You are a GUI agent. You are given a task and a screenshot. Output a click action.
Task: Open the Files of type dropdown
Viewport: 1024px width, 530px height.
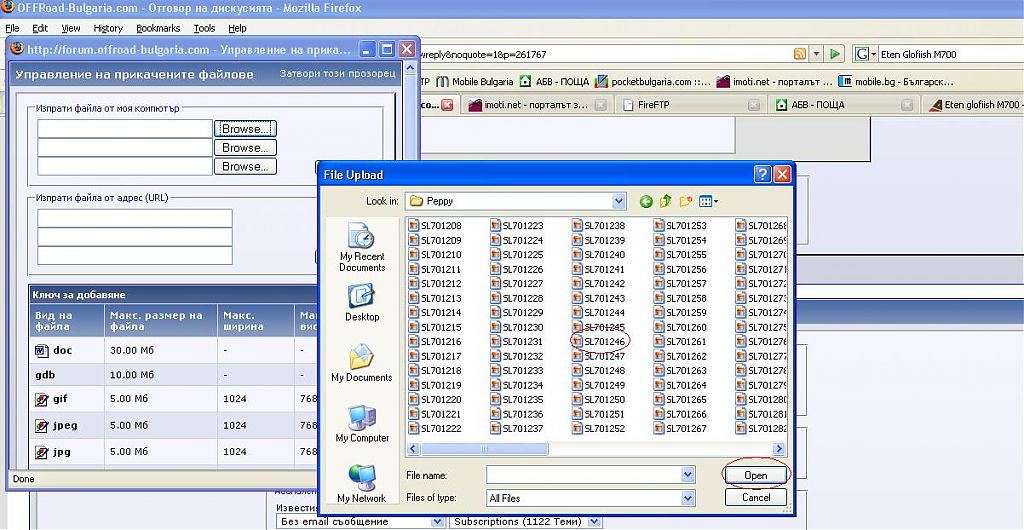click(x=687, y=497)
